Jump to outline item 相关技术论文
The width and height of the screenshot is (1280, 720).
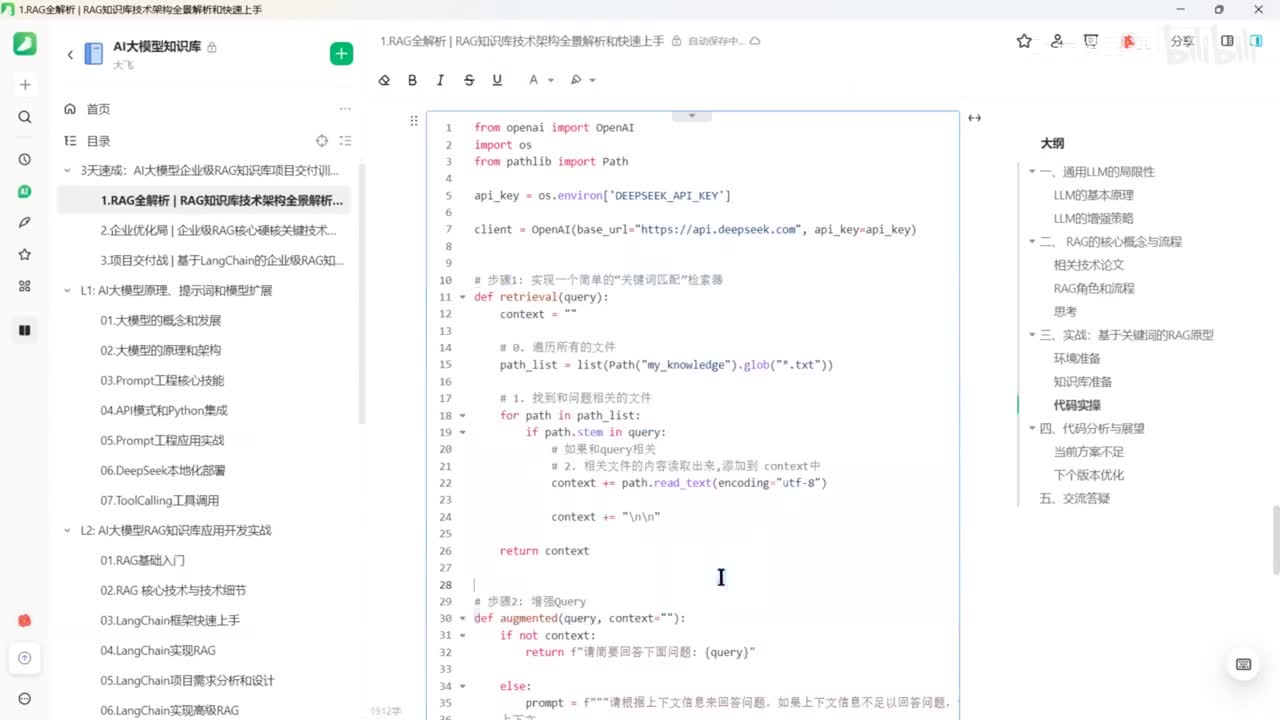[x=1089, y=265]
